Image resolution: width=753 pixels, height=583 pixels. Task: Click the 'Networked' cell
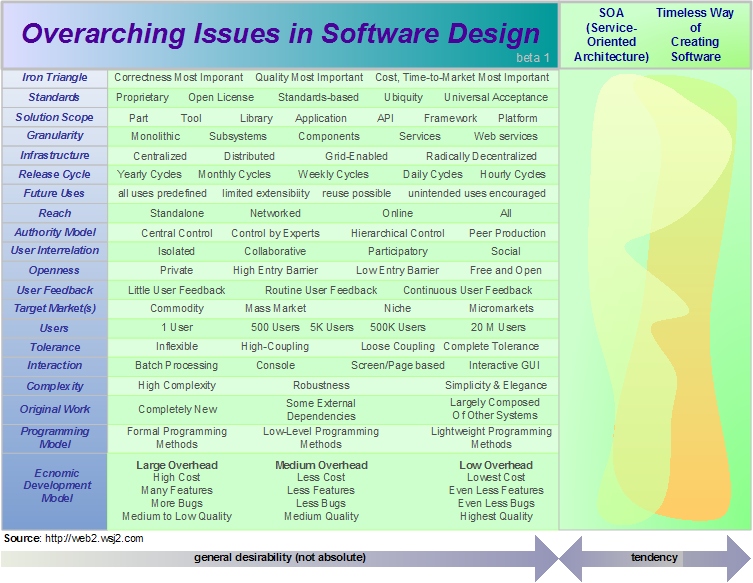tap(275, 213)
